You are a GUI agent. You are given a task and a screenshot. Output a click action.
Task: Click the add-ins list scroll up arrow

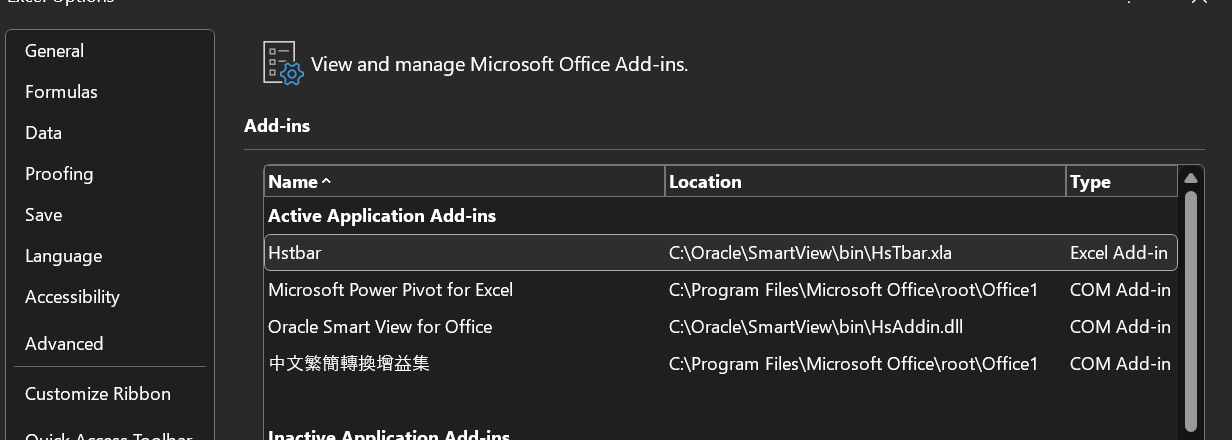tap(1190, 179)
